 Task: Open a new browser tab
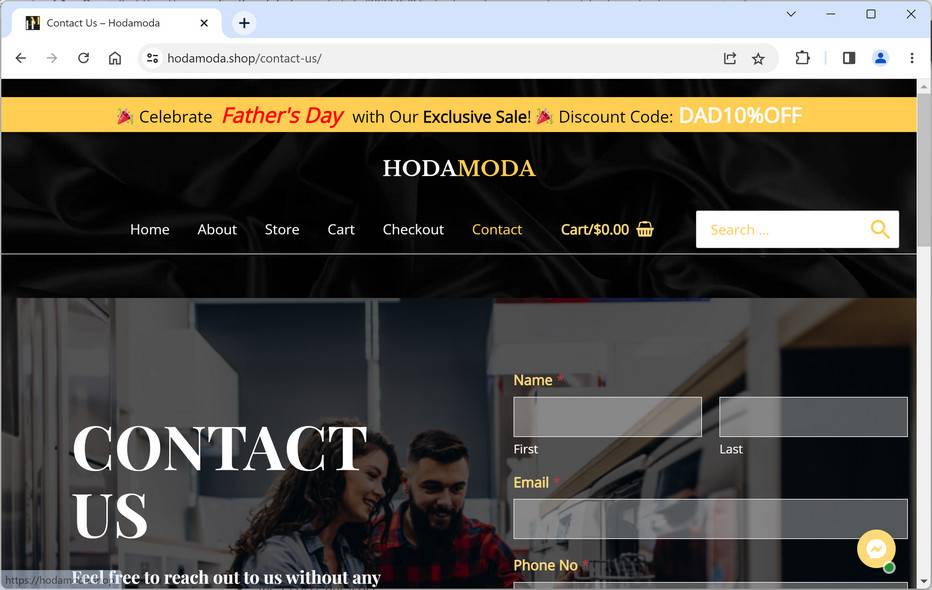coord(244,23)
